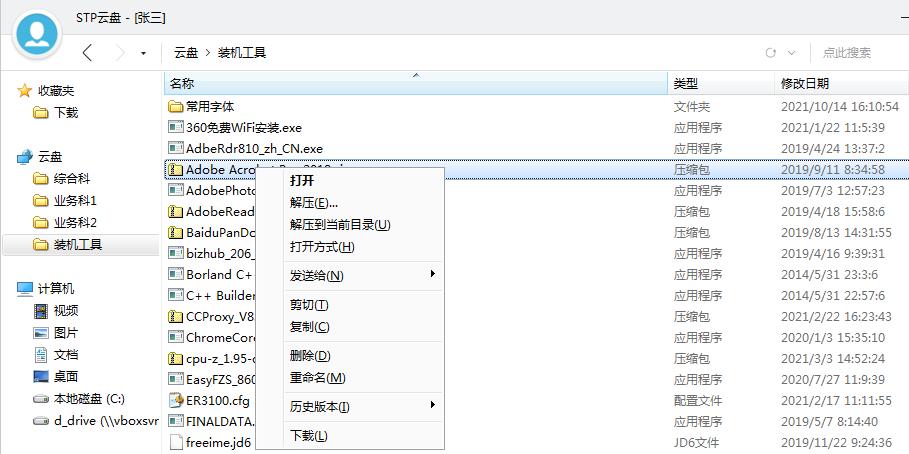Choose 打开方式(H) in the context menu
Image resolution: width=909 pixels, height=454 pixels.
pyautogui.click(x=350, y=247)
